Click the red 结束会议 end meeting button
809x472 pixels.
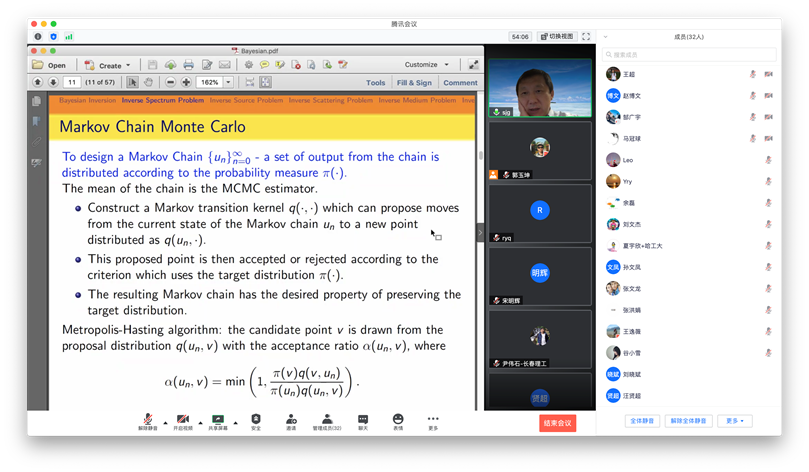tap(557, 423)
